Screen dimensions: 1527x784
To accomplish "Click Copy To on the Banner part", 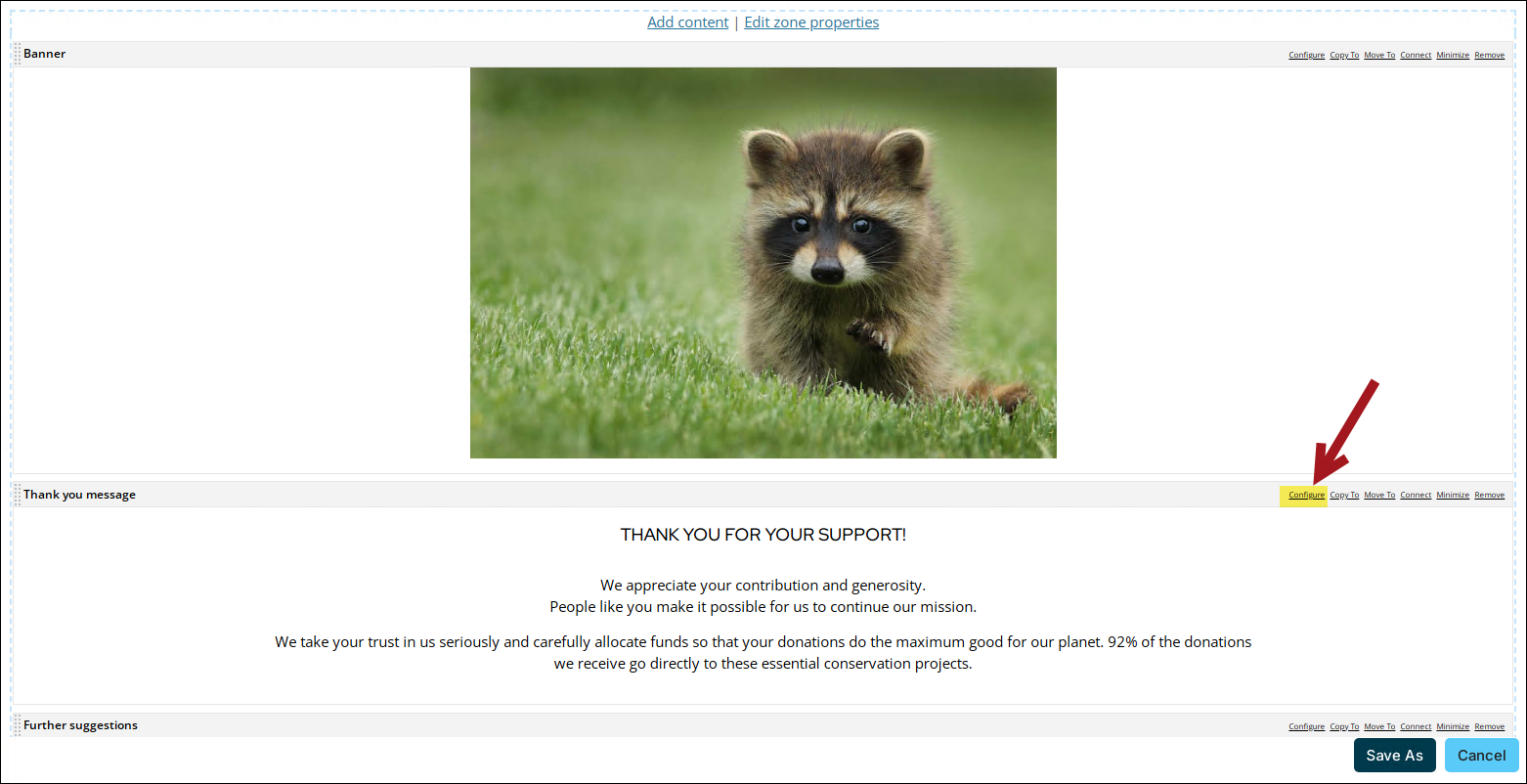I will (1344, 55).
